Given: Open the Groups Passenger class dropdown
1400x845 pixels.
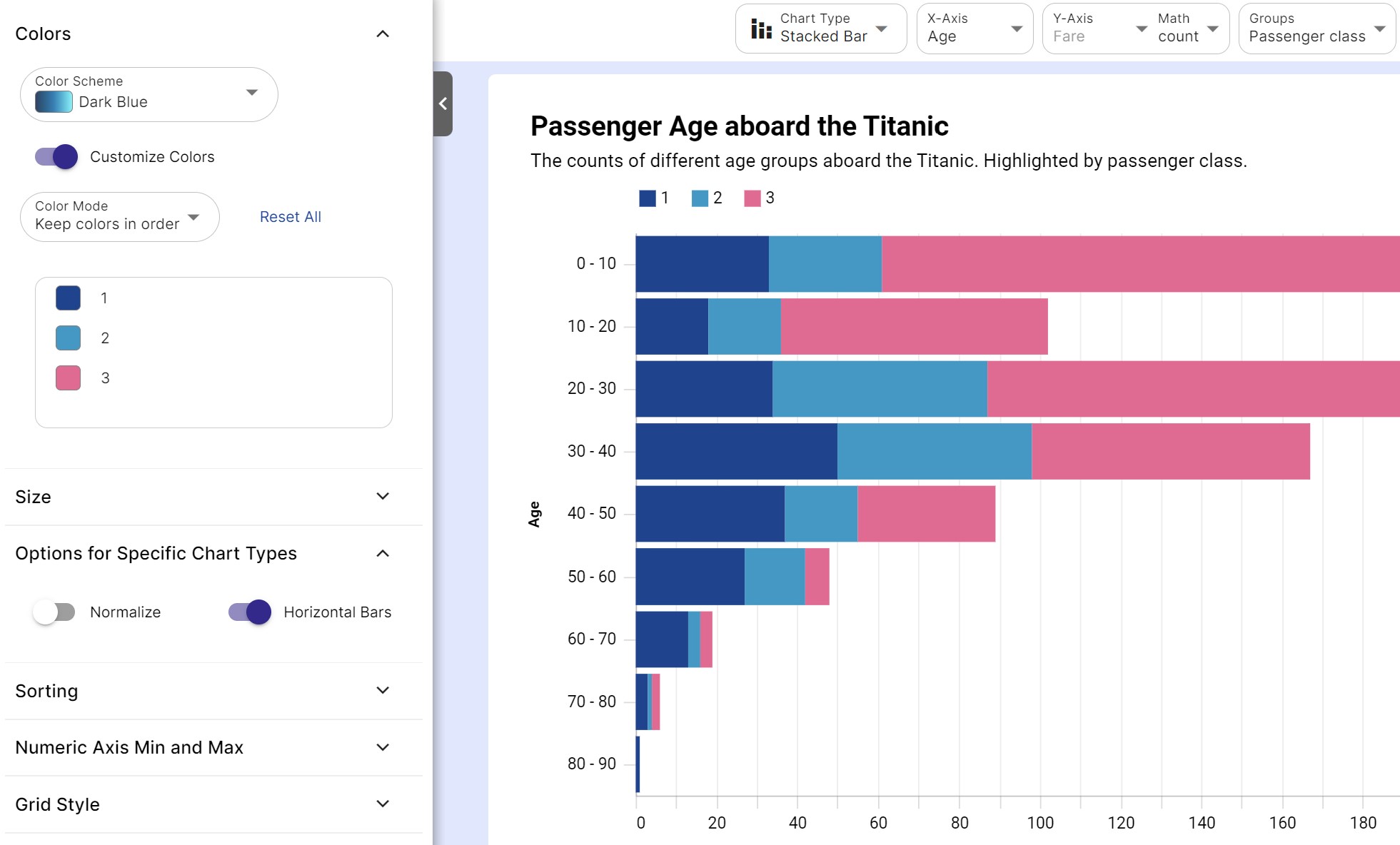Looking at the screenshot, I should click(1317, 29).
